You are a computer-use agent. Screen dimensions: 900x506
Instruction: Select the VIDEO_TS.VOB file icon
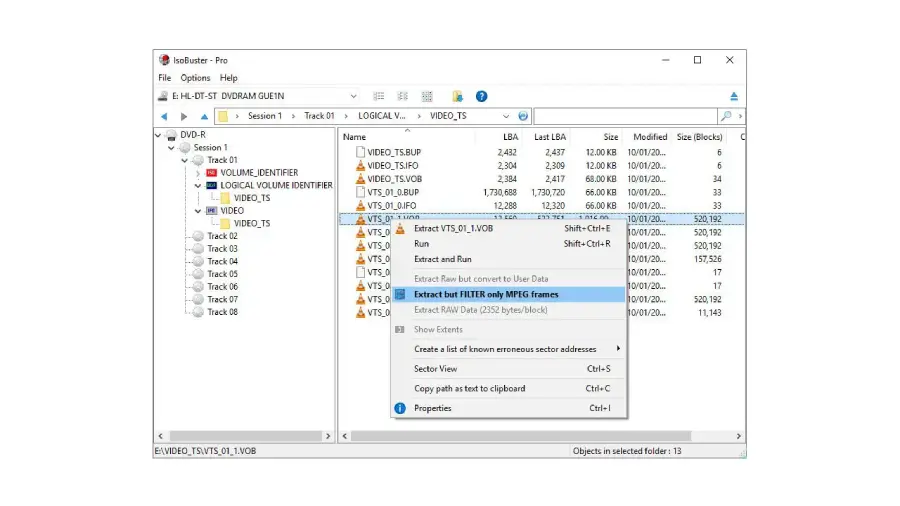point(360,179)
